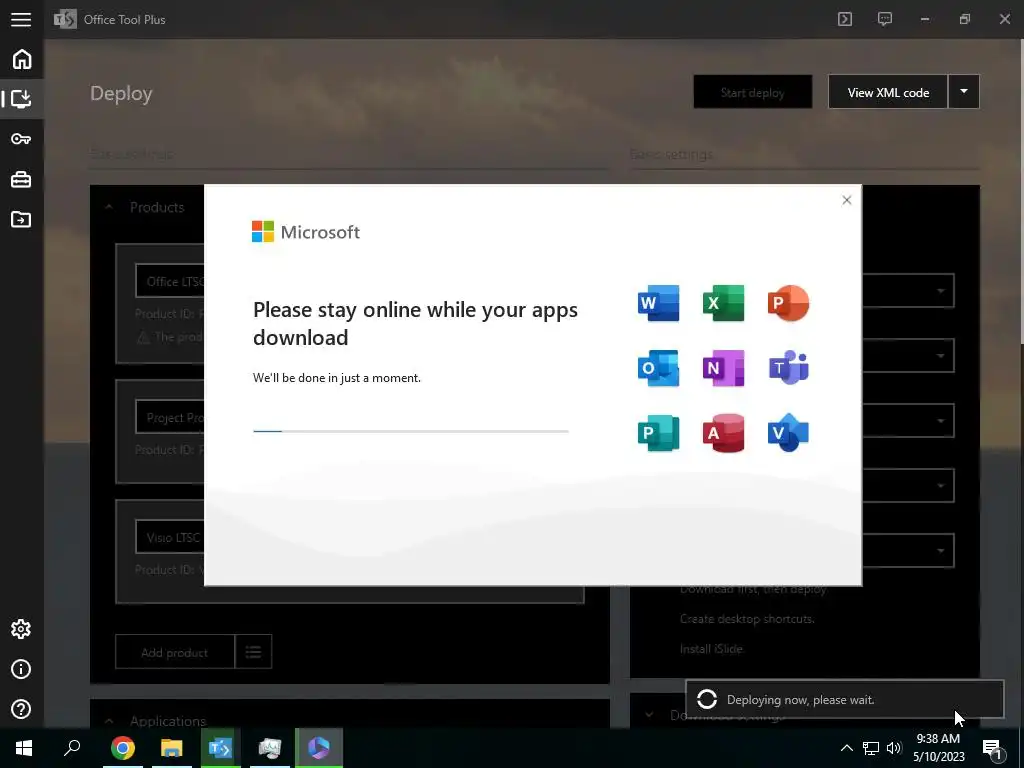Viewport: 1024px width, 768px height.
Task: Expand the Download settings section
Action: [x=649, y=715]
